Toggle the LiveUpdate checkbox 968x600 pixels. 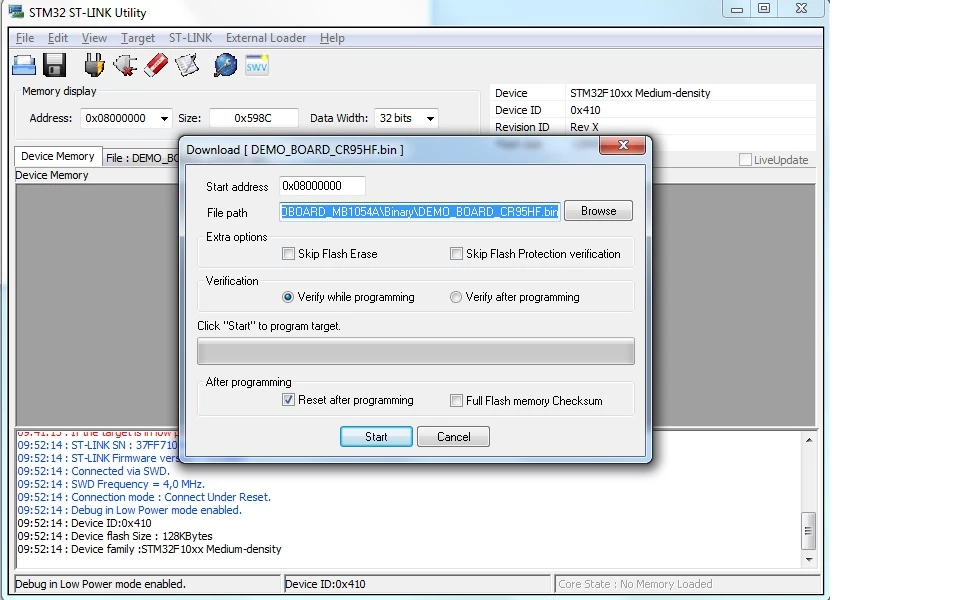[x=745, y=160]
